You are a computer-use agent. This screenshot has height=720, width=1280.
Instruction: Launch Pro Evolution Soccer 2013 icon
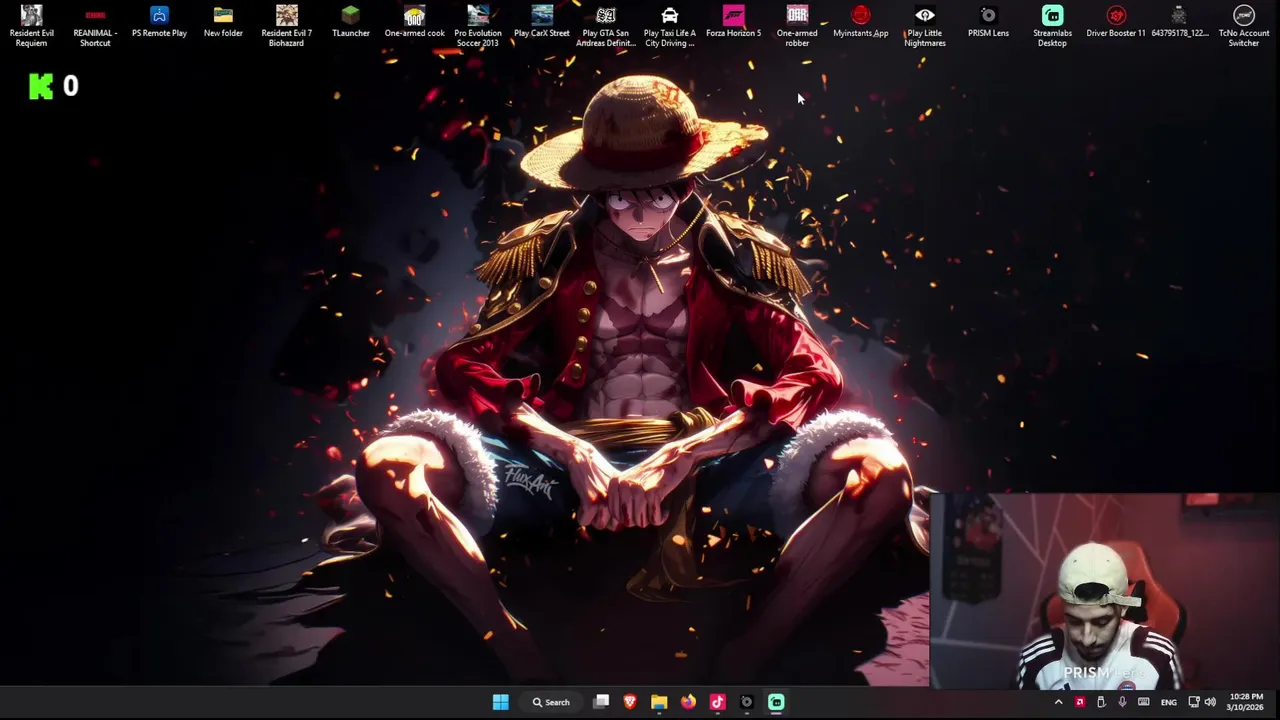(478, 25)
